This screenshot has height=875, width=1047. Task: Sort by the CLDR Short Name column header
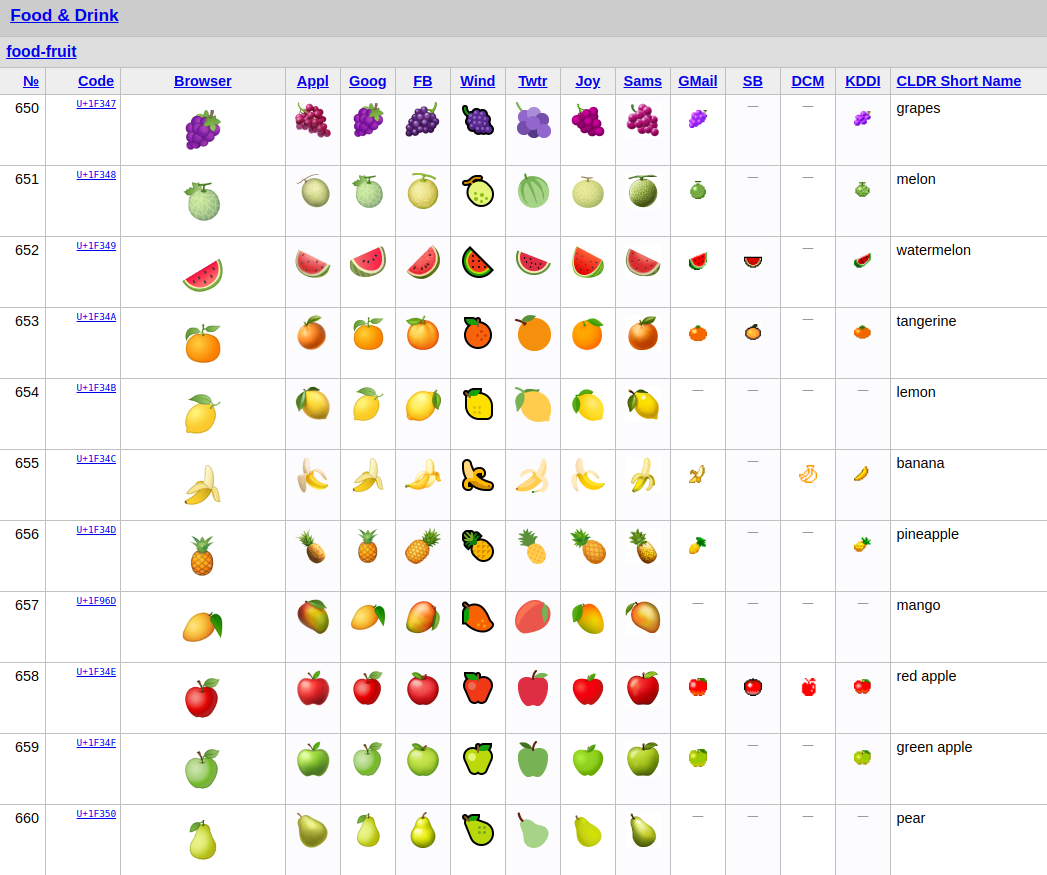(x=959, y=81)
